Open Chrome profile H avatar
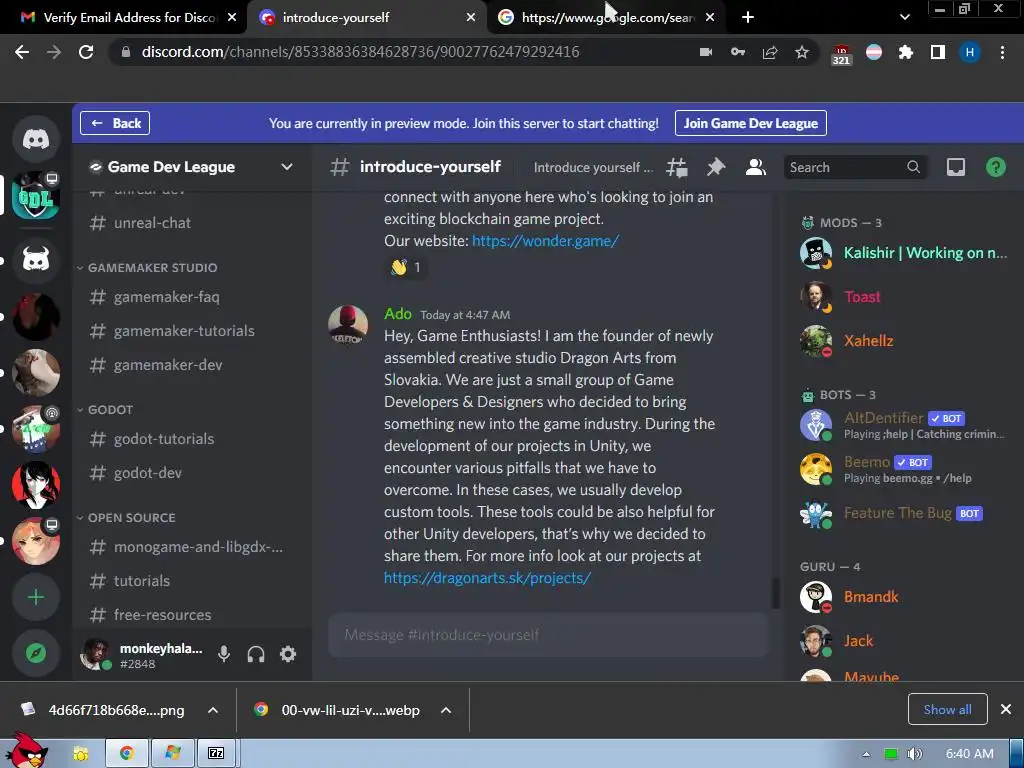This screenshot has height=768, width=1024. (x=970, y=52)
